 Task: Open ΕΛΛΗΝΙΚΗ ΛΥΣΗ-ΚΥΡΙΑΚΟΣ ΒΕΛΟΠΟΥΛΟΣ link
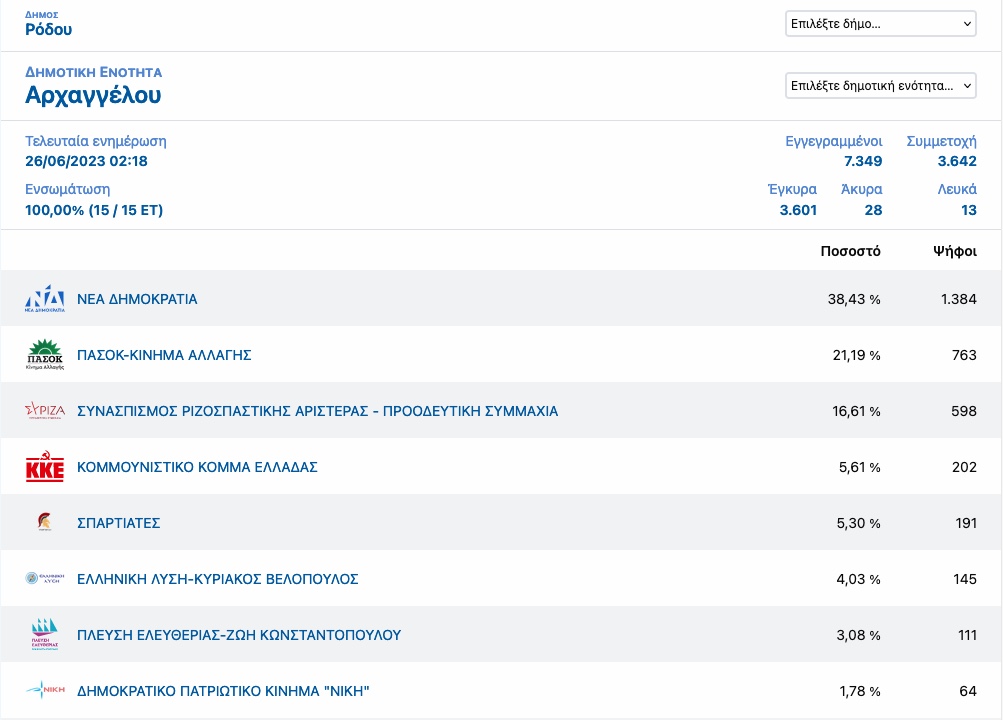(217, 579)
